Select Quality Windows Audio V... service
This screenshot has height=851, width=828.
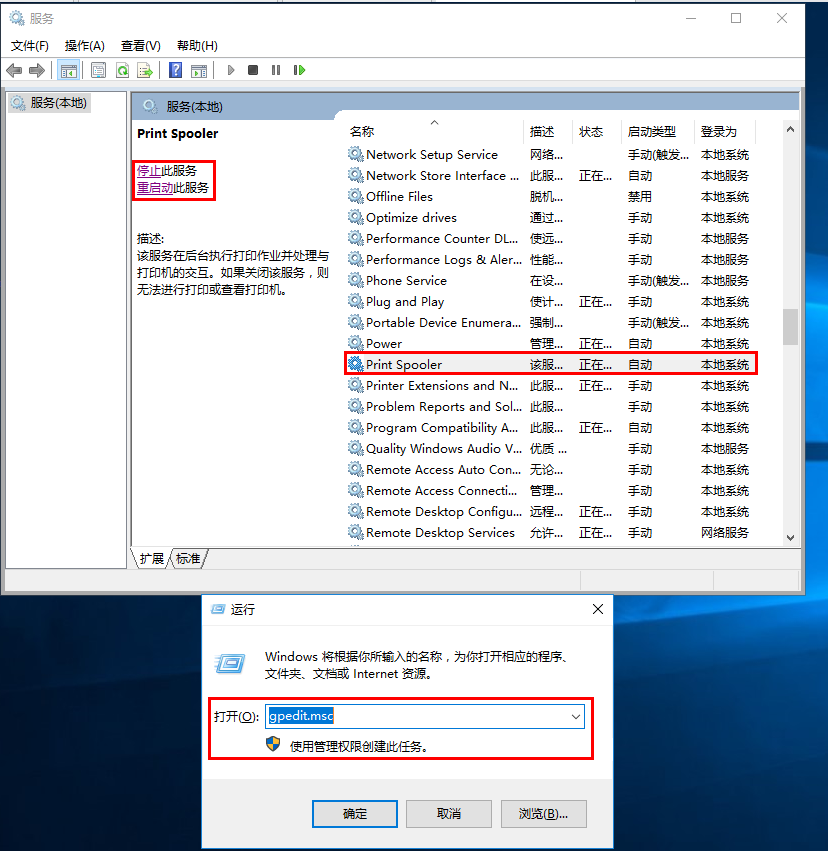tap(443, 448)
